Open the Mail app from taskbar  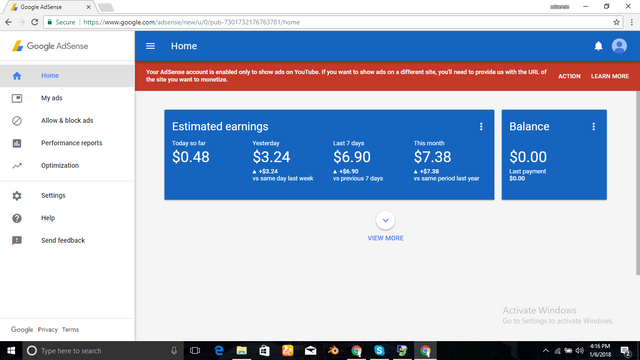click(311, 351)
